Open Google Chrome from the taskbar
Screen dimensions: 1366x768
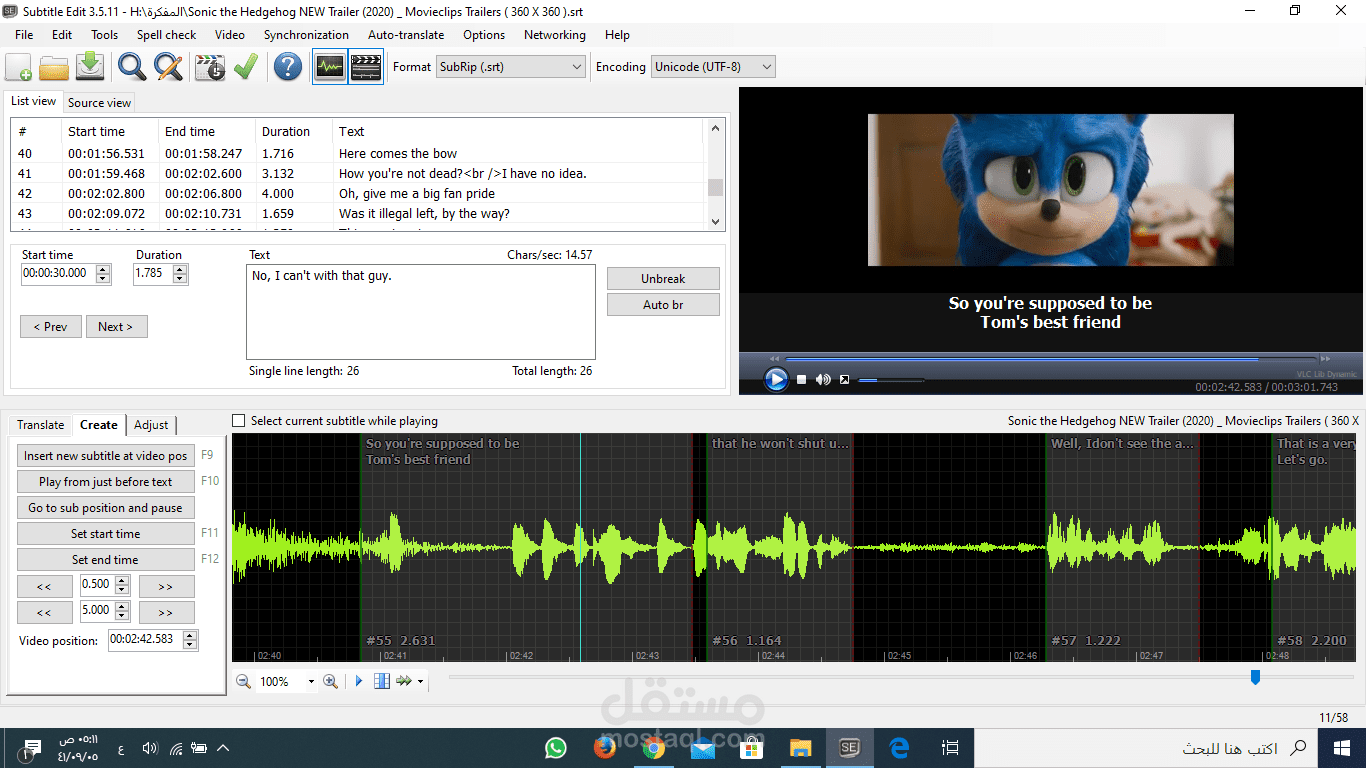(653, 748)
